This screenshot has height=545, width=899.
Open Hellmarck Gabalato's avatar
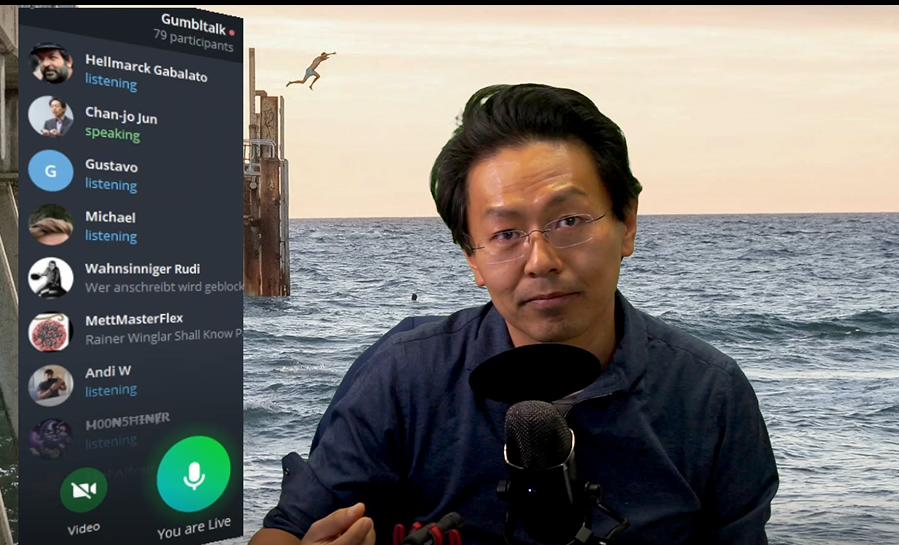point(51,63)
